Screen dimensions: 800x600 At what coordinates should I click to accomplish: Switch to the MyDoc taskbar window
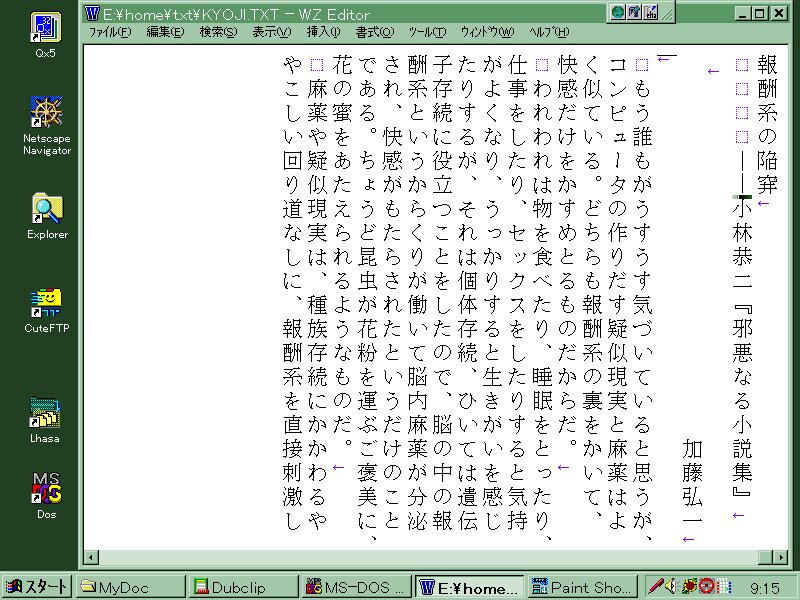pos(131,586)
